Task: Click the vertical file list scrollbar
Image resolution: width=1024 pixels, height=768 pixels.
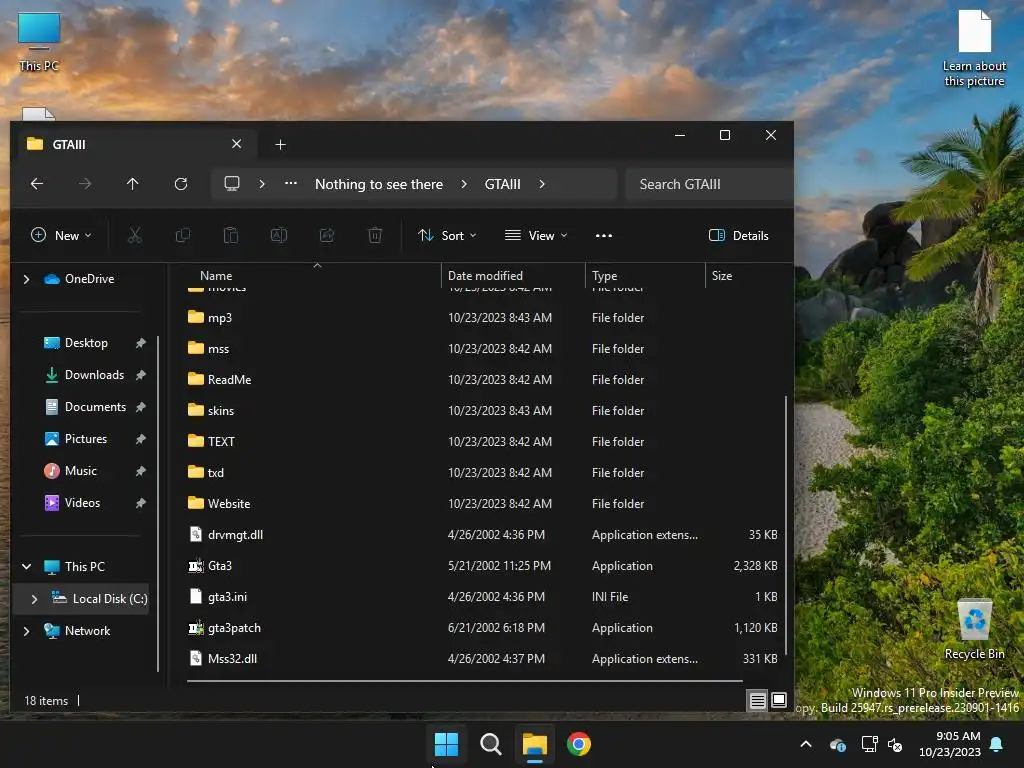Action: [x=786, y=525]
